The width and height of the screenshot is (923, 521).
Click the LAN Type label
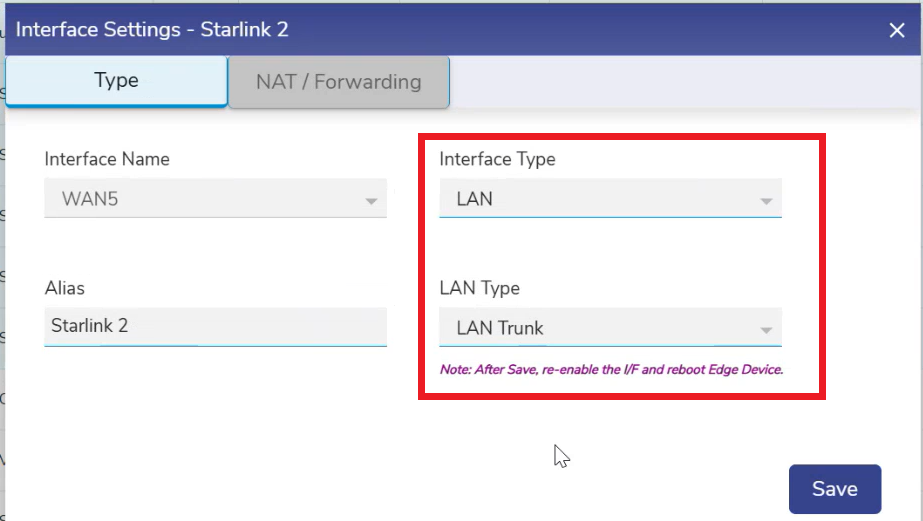point(480,288)
